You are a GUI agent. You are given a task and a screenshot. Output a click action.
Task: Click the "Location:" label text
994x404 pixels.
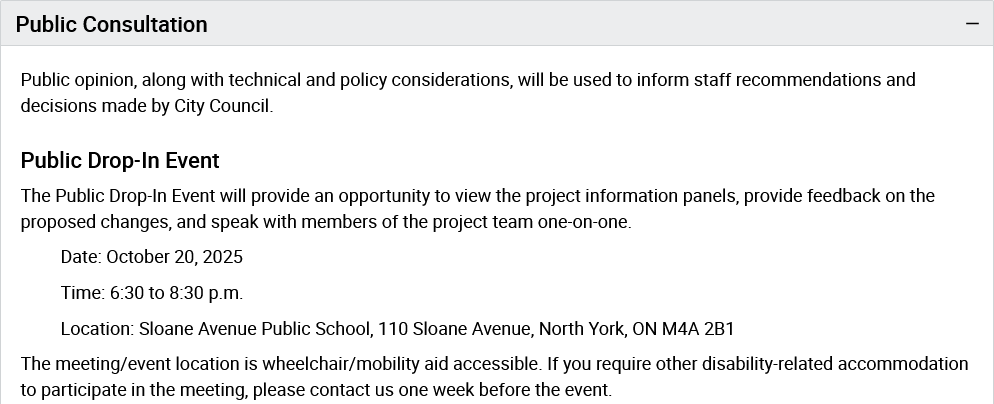point(97,329)
